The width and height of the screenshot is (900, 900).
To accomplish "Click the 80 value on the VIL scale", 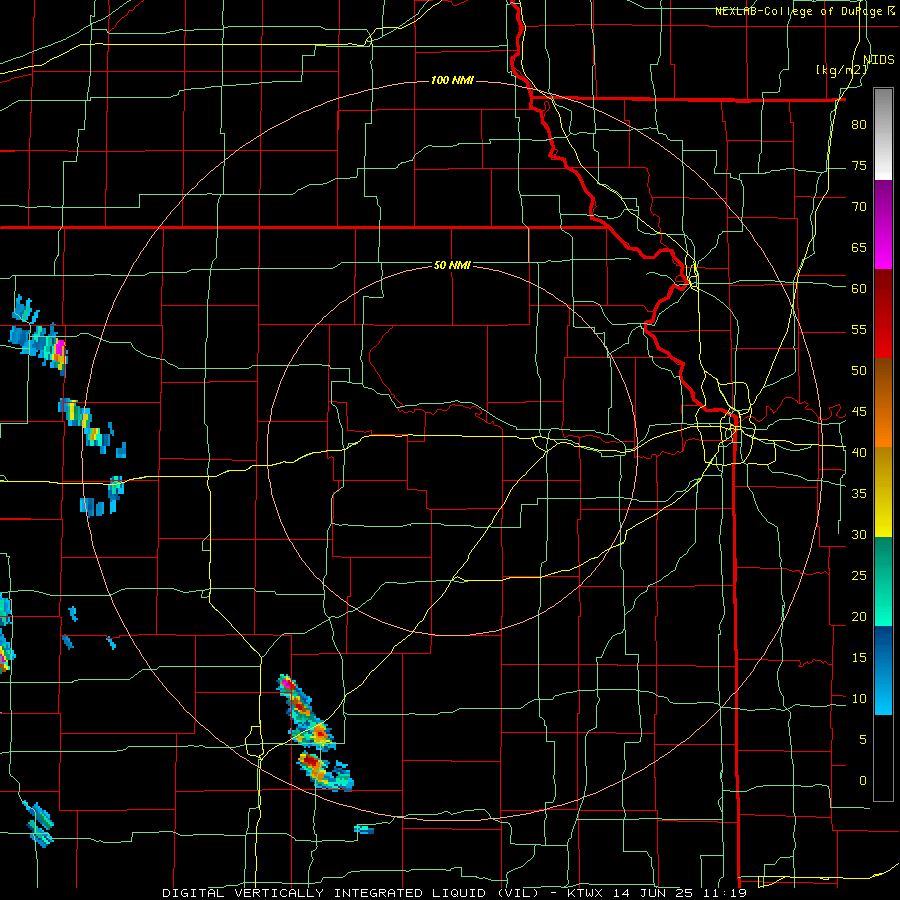I will point(859,125).
